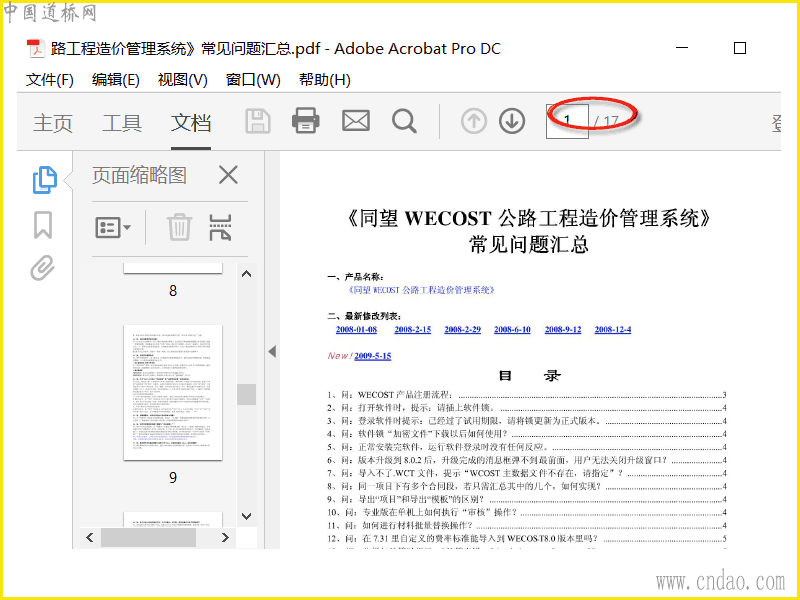Click horizontal scrollbar right arrow
The width and height of the screenshot is (800, 600).
pyautogui.click(x=225, y=537)
